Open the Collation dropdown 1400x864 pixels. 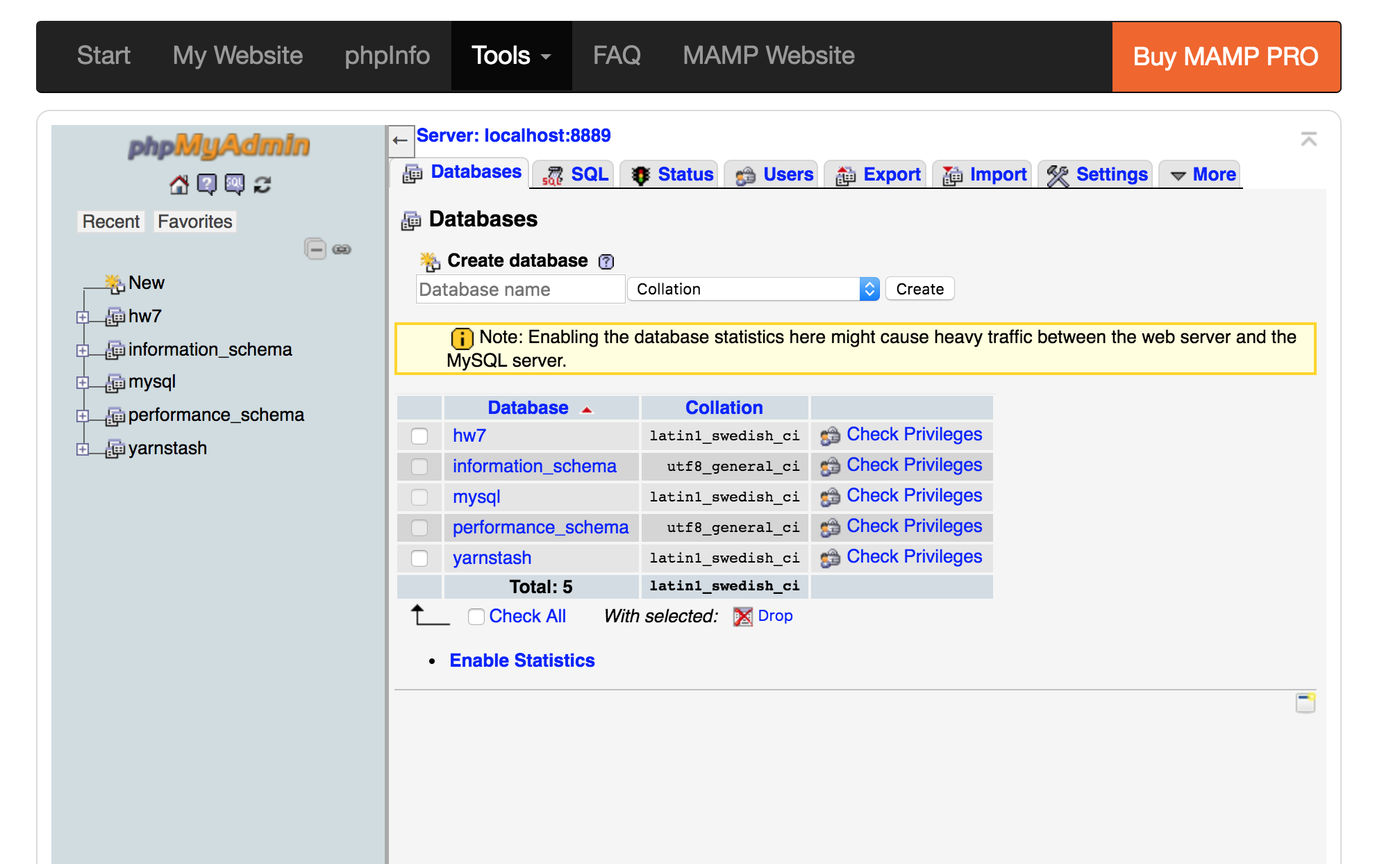click(752, 289)
